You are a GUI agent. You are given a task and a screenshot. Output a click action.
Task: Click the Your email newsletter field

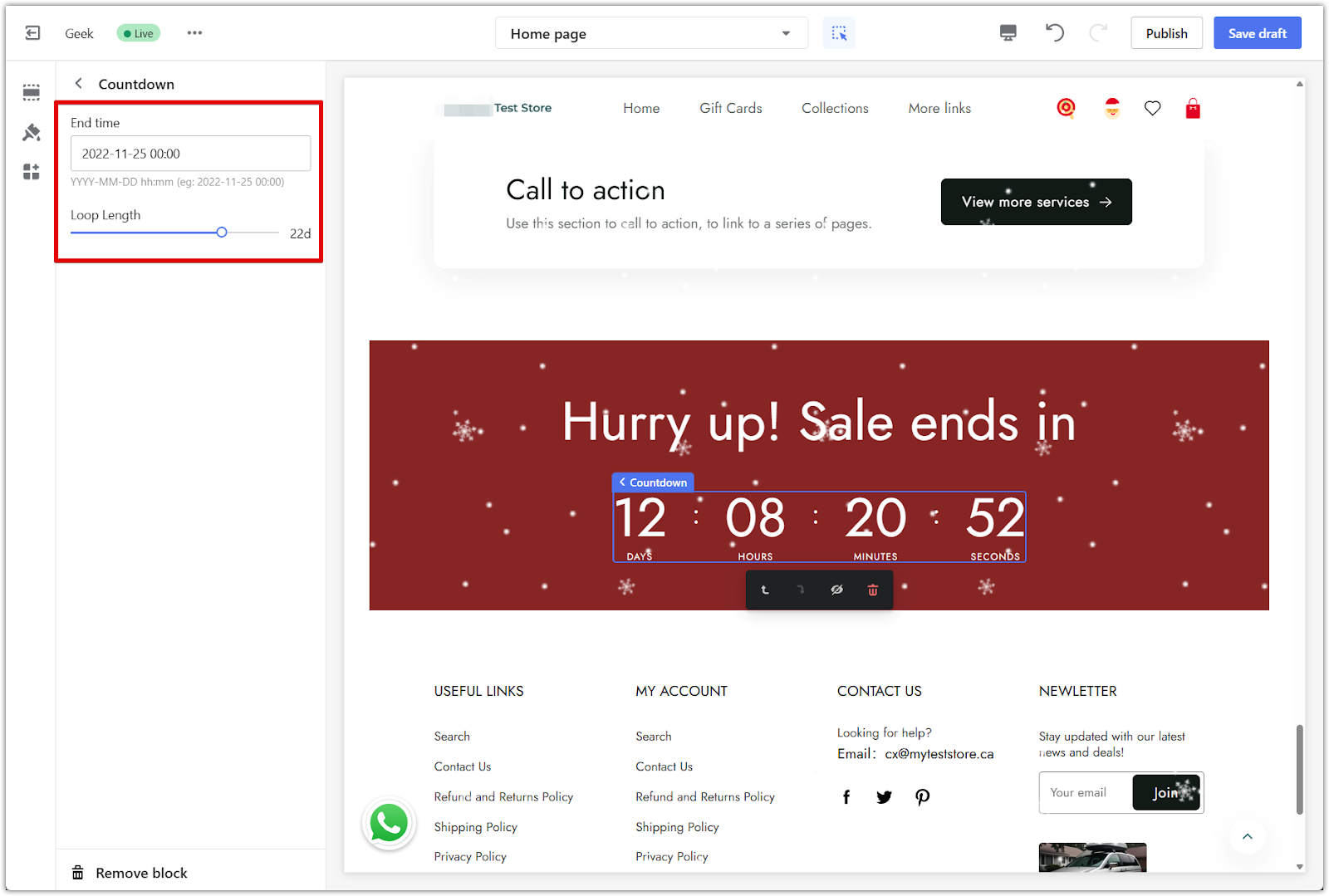(x=1086, y=793)
